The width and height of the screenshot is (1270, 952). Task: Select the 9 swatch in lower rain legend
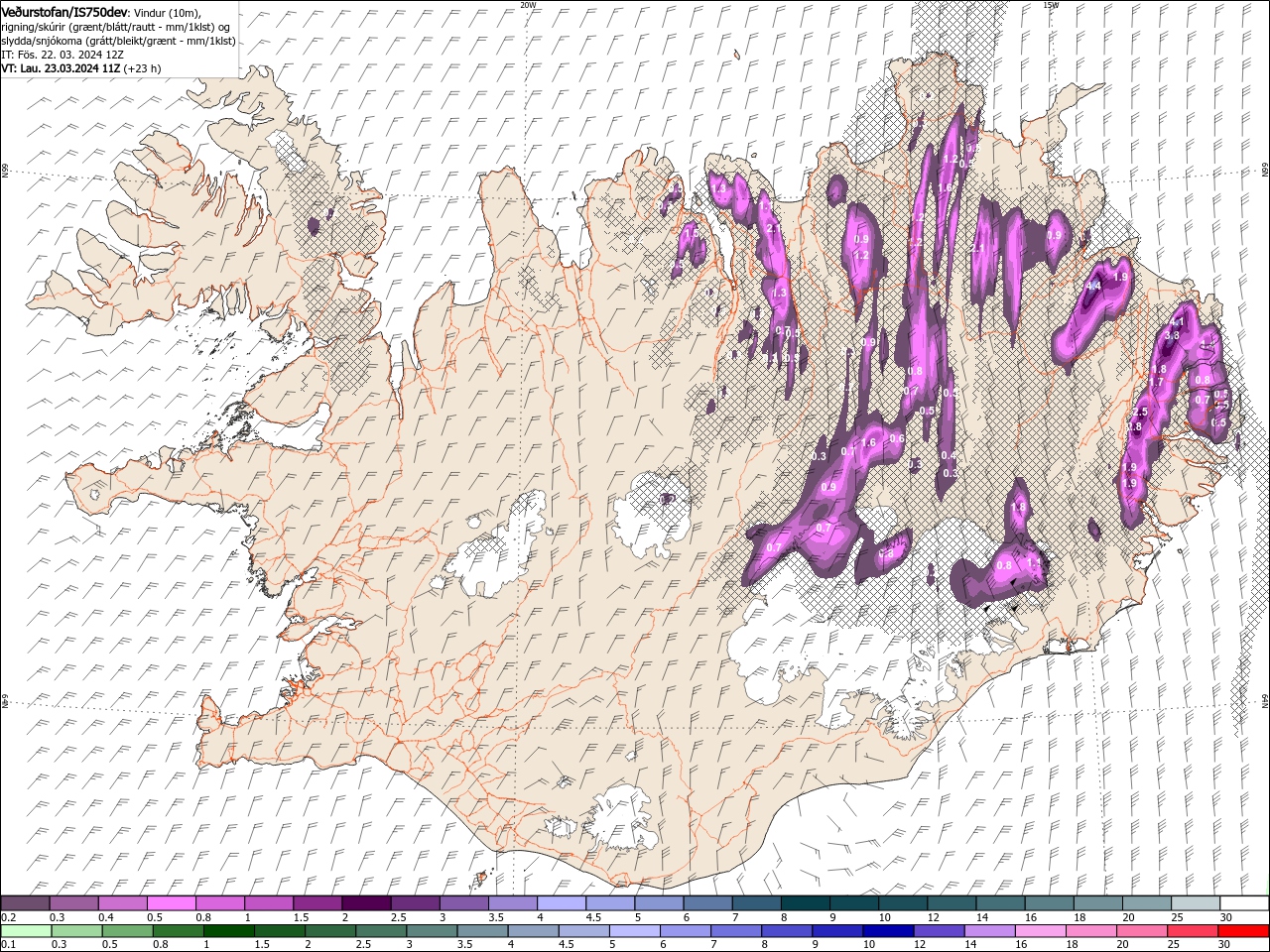(x=836, y=930)
